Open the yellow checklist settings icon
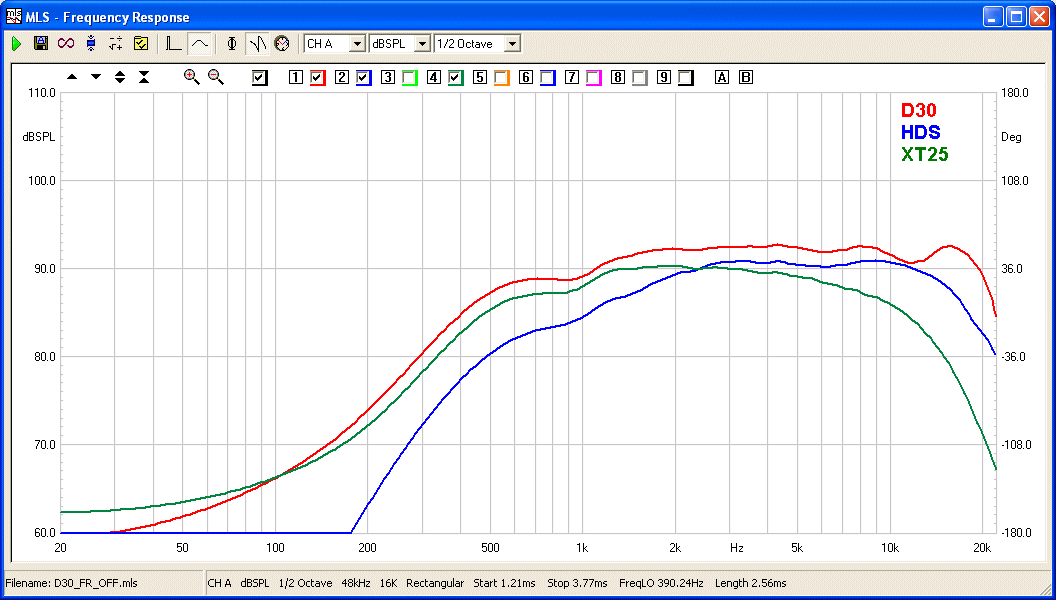This screenshot has height=600, width=1056. click(x=141, y=44)
